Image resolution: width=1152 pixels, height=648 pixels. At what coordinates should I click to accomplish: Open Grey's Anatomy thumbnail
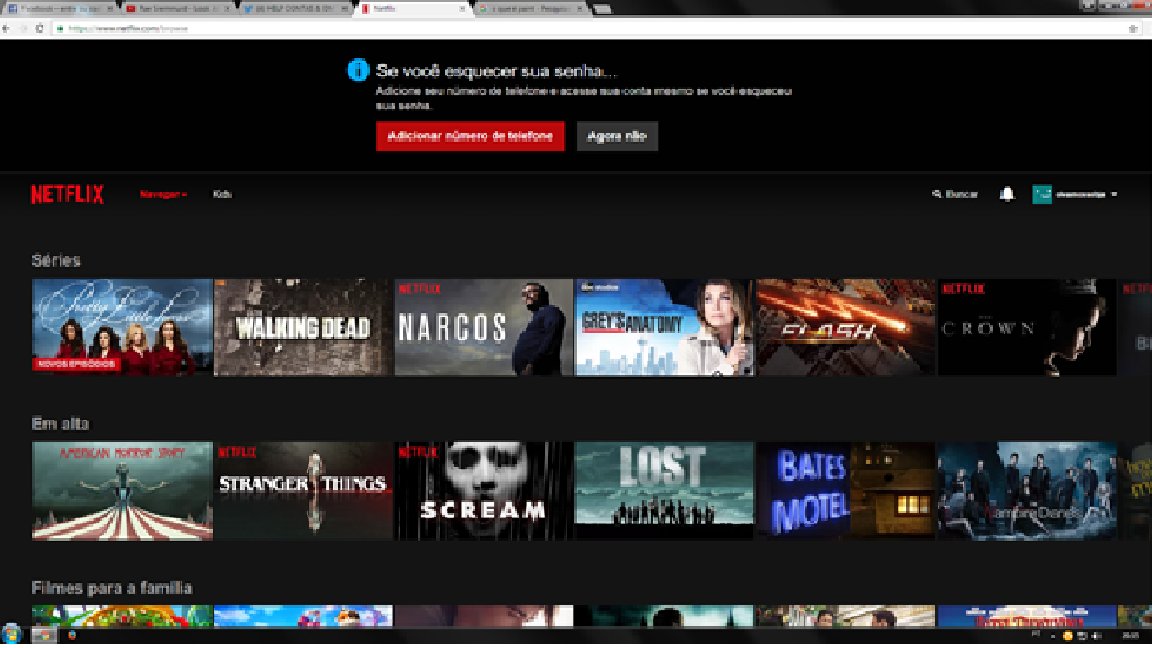(x=664, y=327)
